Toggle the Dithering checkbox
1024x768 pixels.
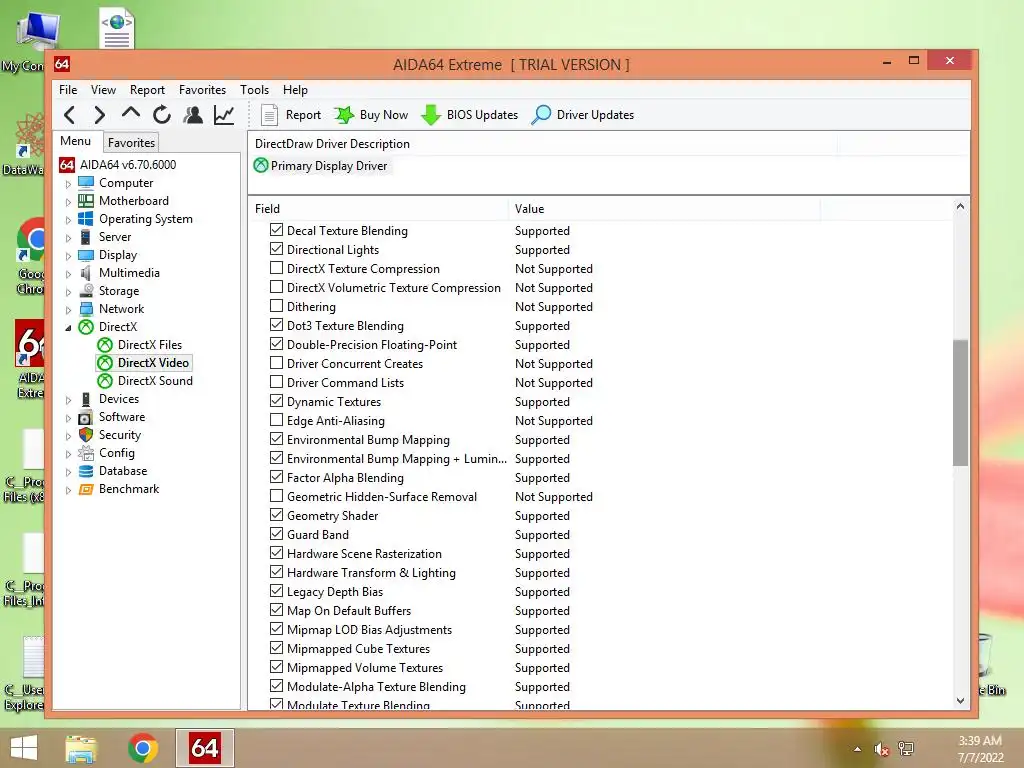pos(276,306)
